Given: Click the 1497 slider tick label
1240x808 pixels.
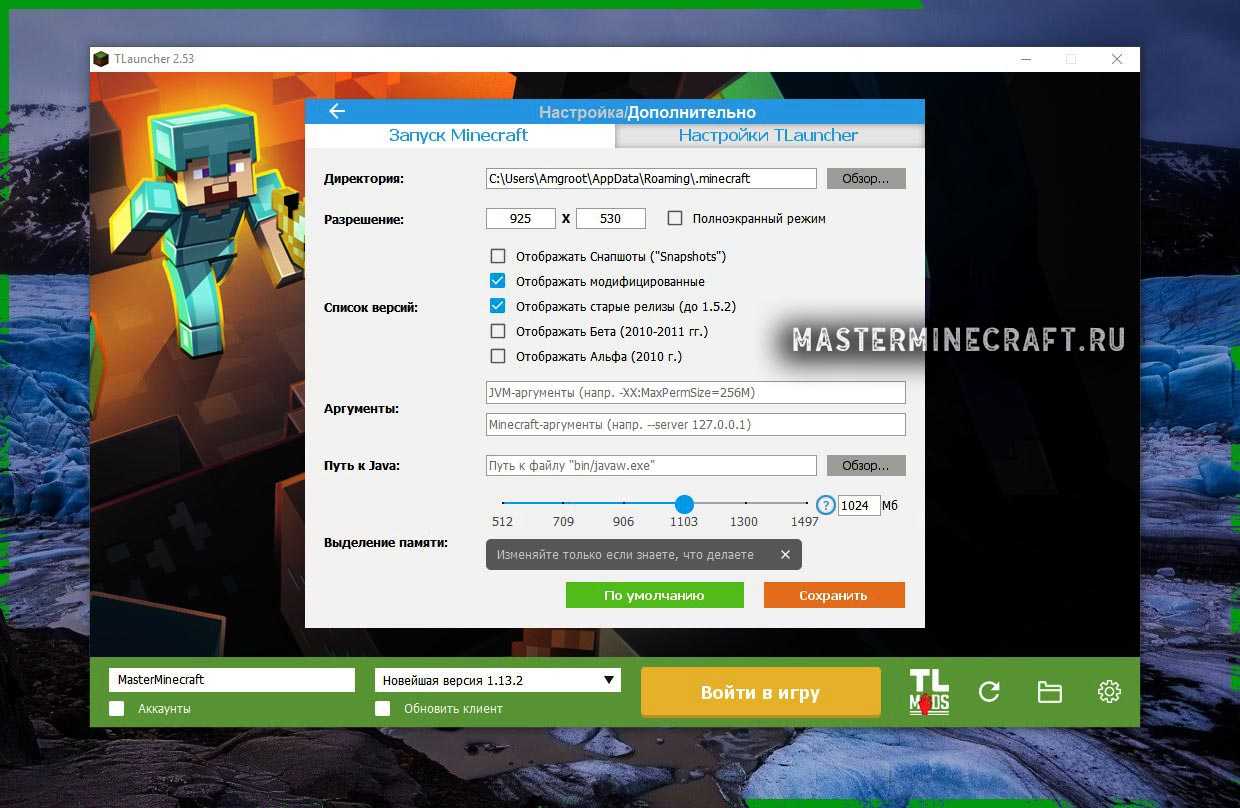Looking at the screenshot, I should coord(805,522).
